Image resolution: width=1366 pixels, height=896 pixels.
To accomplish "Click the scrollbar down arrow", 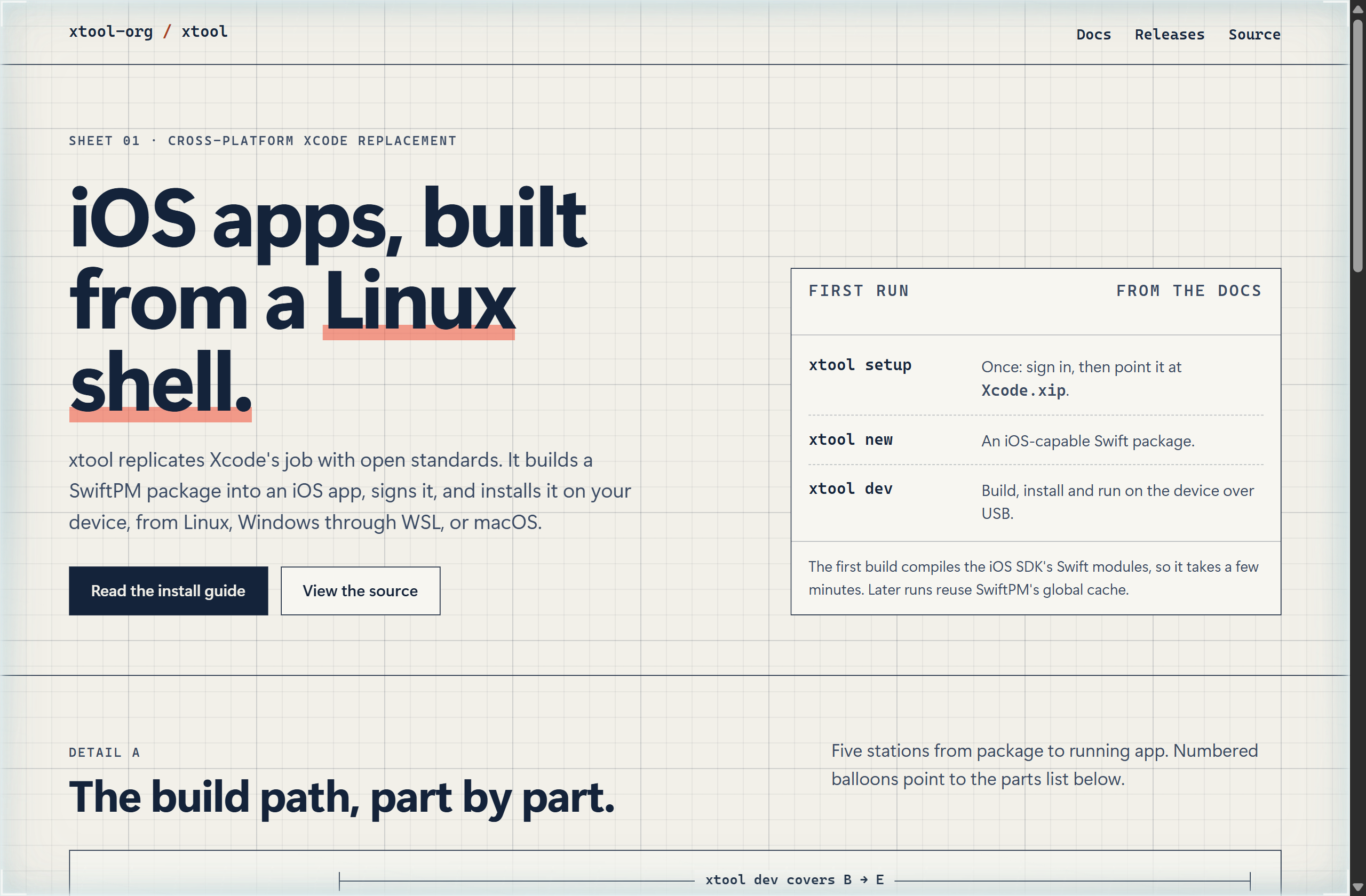I will pos(1357,887).
